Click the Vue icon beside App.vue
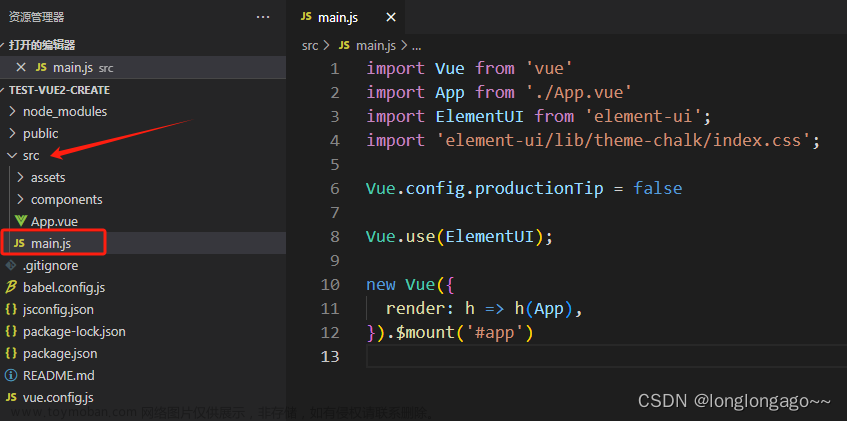The width and height of the screenshot is (847, 421). tap(21, 221)
